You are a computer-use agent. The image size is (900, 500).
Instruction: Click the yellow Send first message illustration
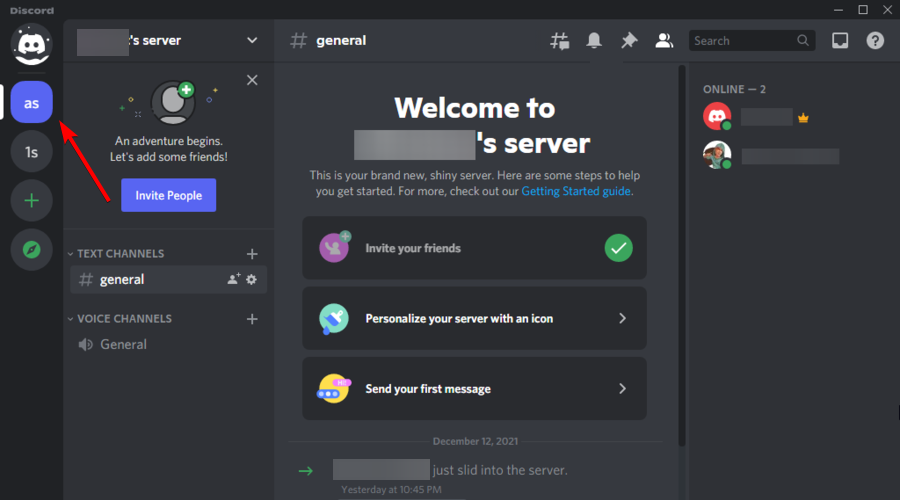coord(333,389)
